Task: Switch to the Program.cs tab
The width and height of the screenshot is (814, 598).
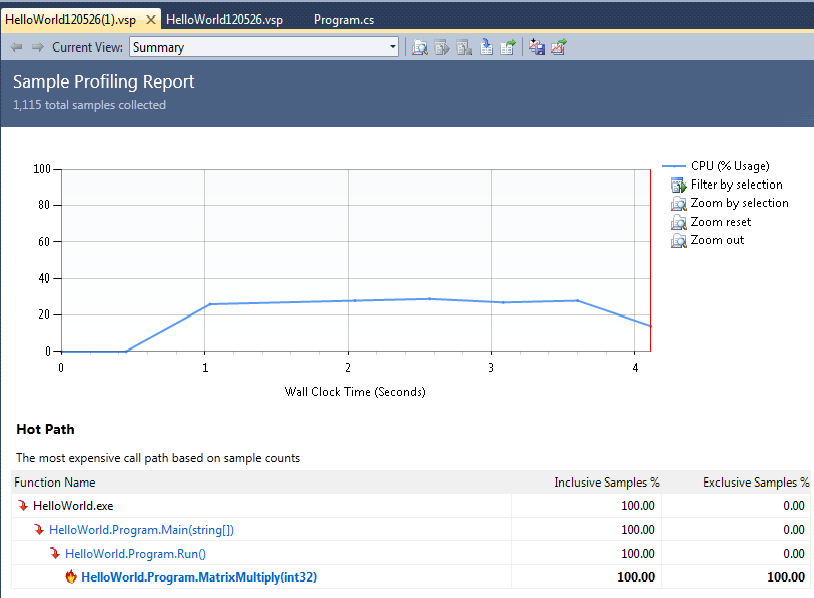Action: (344, 19)
